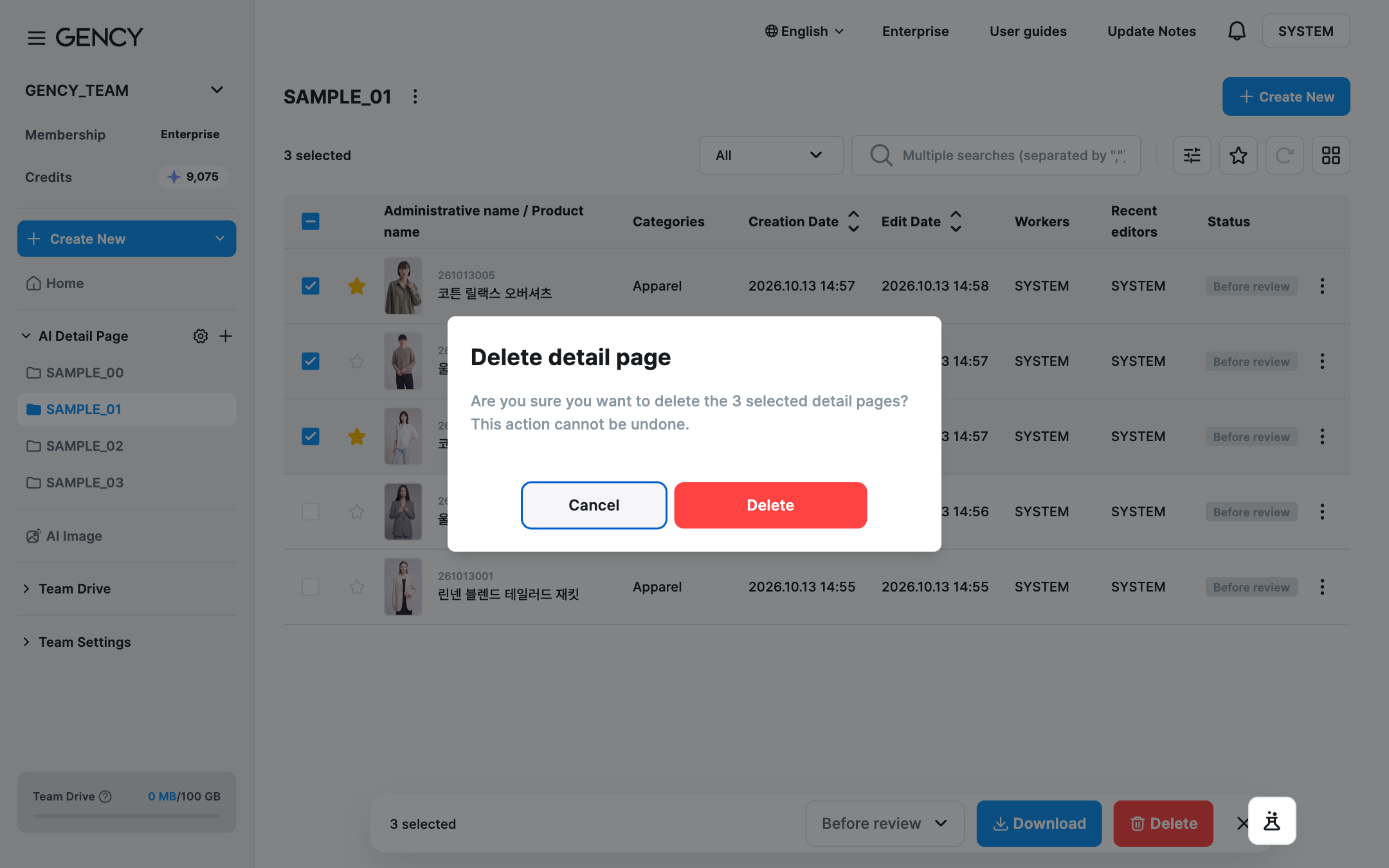Expand the Team Settings section
The height and width of the screenshot is (868, 1389).
[77, 642]
